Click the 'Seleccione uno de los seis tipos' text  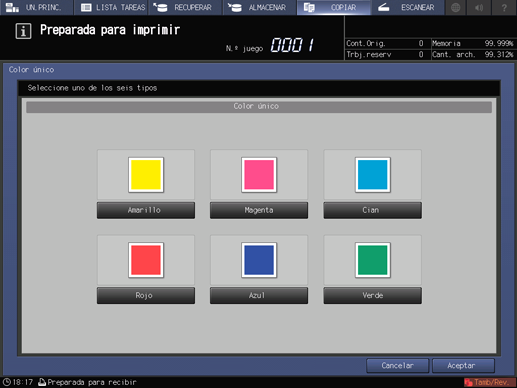coord(92,88)
